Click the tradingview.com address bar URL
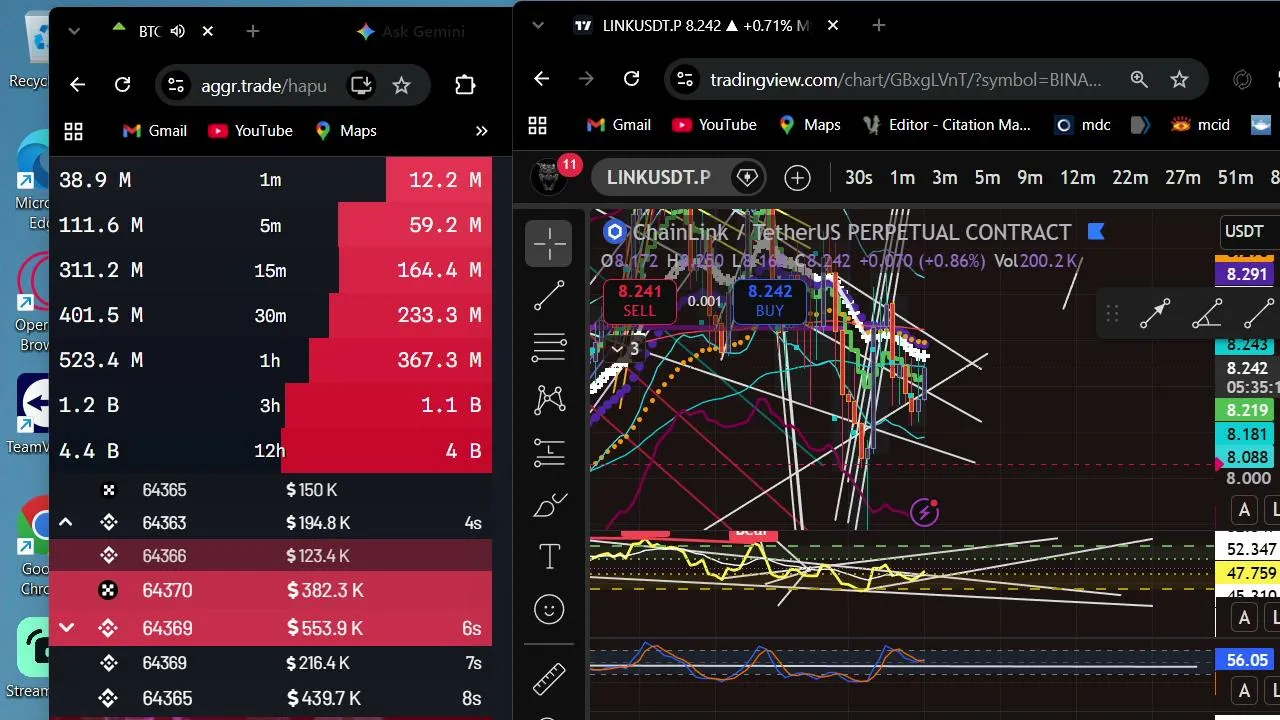 point(905,79)
